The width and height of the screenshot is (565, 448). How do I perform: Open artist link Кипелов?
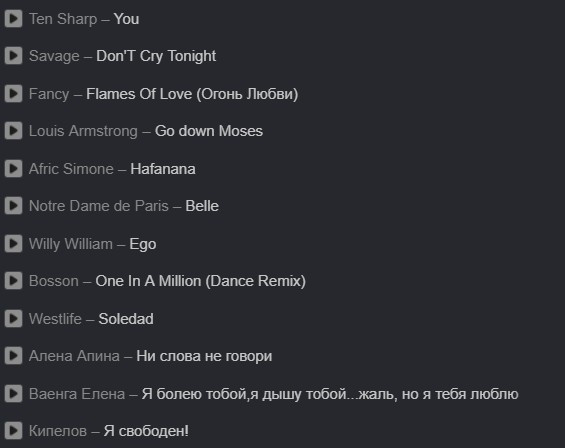coord(58,431)
